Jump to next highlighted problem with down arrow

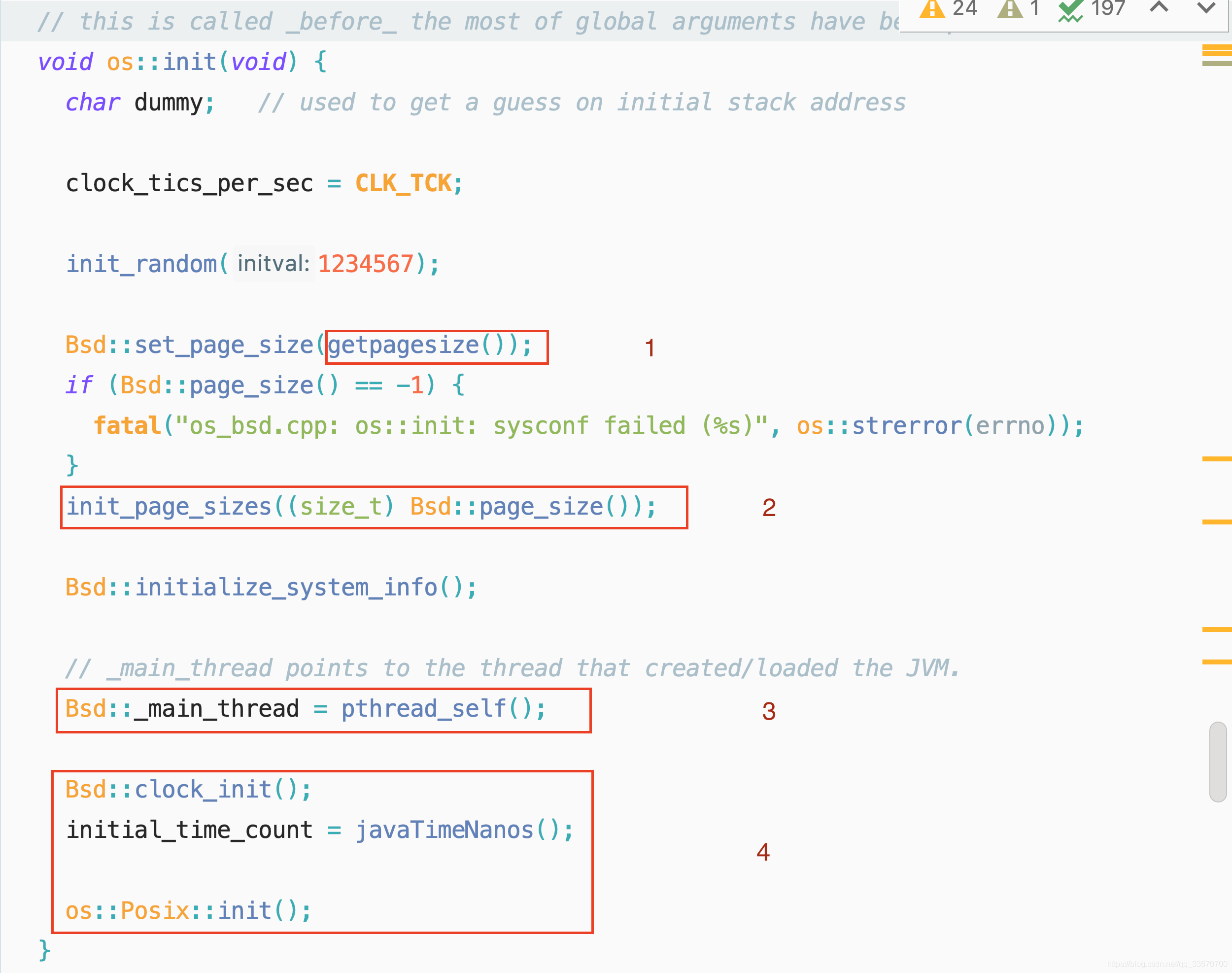tap(1206, 8)
